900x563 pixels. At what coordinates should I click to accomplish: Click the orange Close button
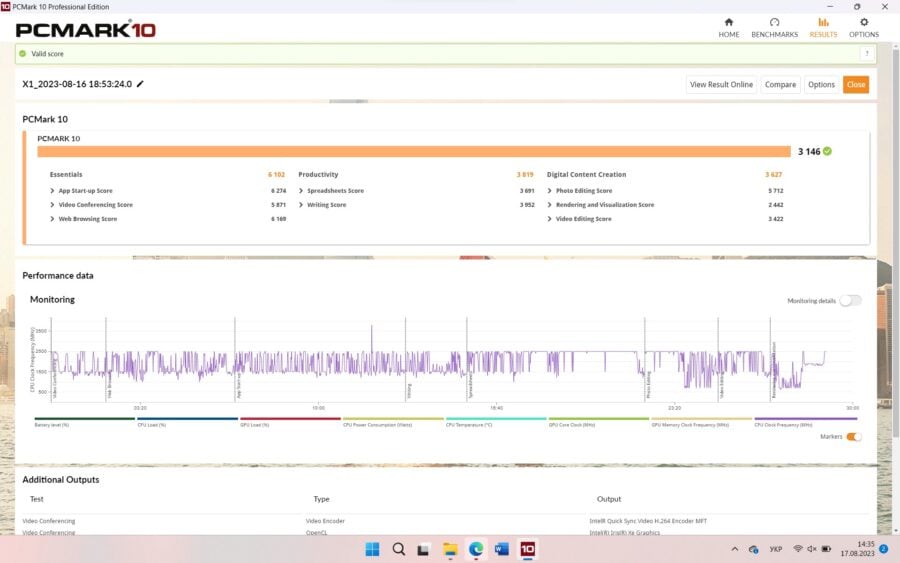coord(856,84)
